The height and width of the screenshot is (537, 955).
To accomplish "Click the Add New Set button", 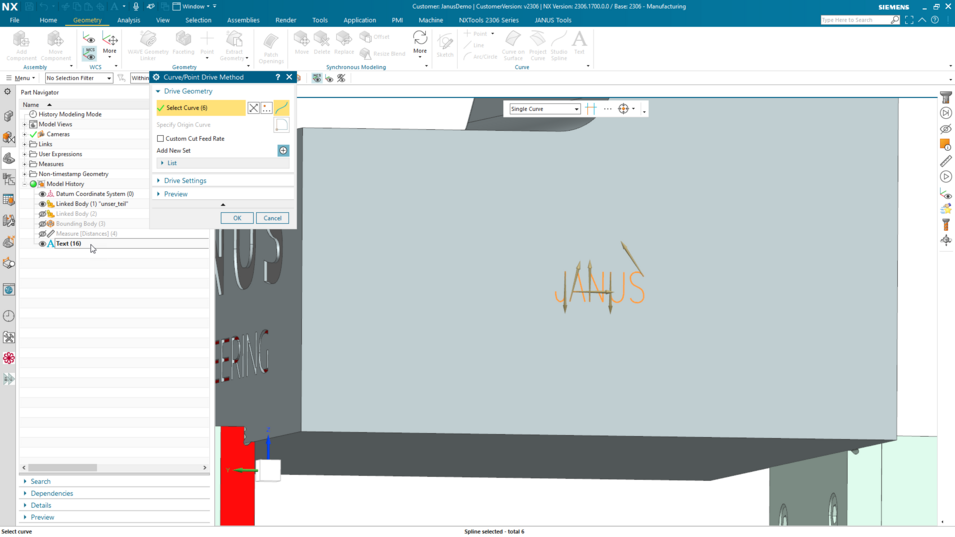I will pyautogui.click(x=283, y=150).
